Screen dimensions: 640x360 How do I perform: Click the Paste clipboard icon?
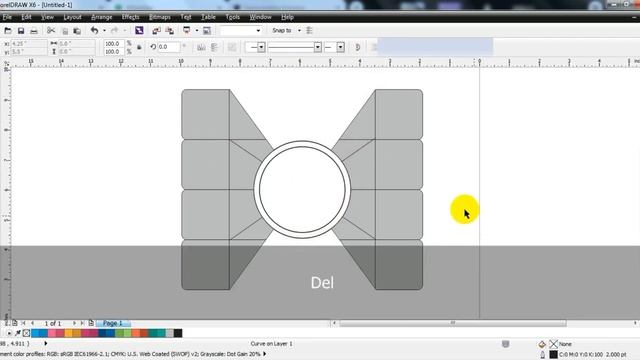(x=77, y=31)
